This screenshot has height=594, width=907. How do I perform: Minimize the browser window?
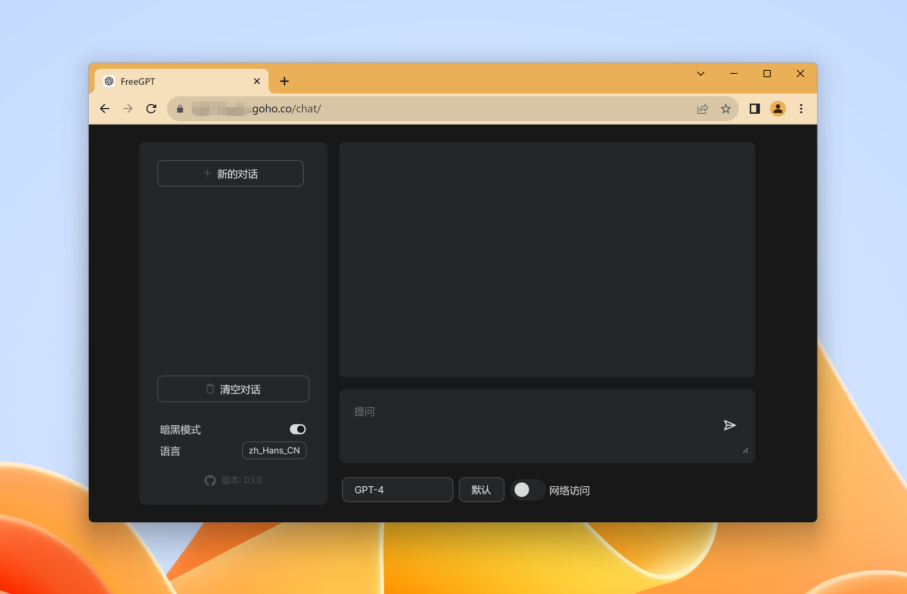733,73
